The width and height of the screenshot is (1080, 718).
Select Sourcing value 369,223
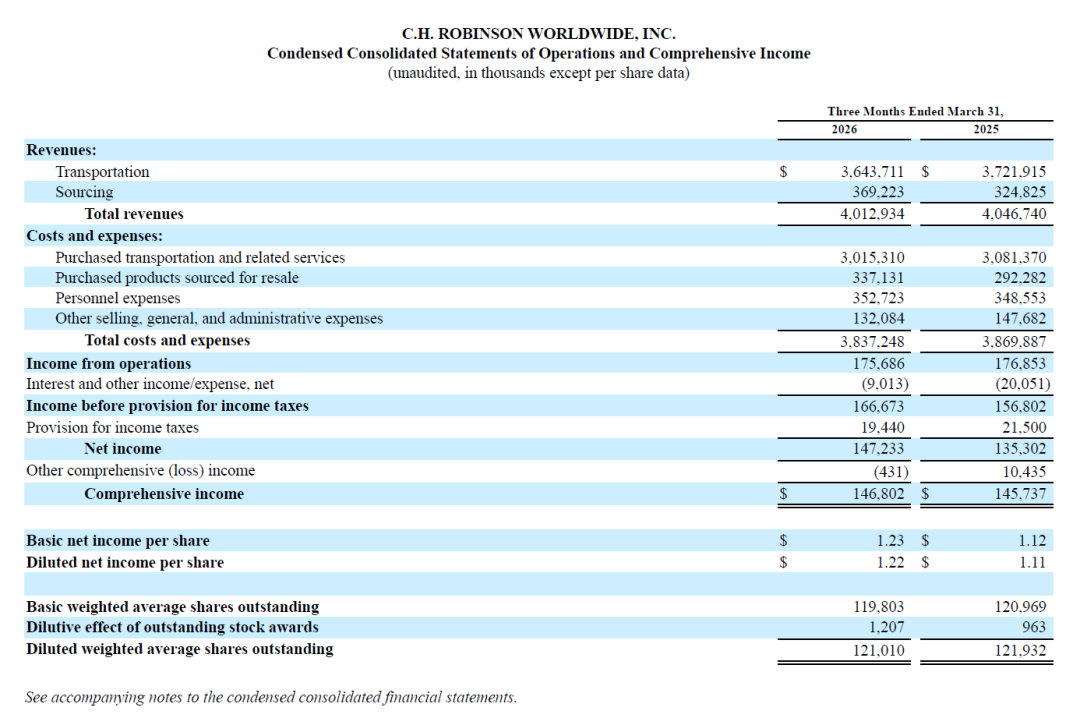point(878,192)
